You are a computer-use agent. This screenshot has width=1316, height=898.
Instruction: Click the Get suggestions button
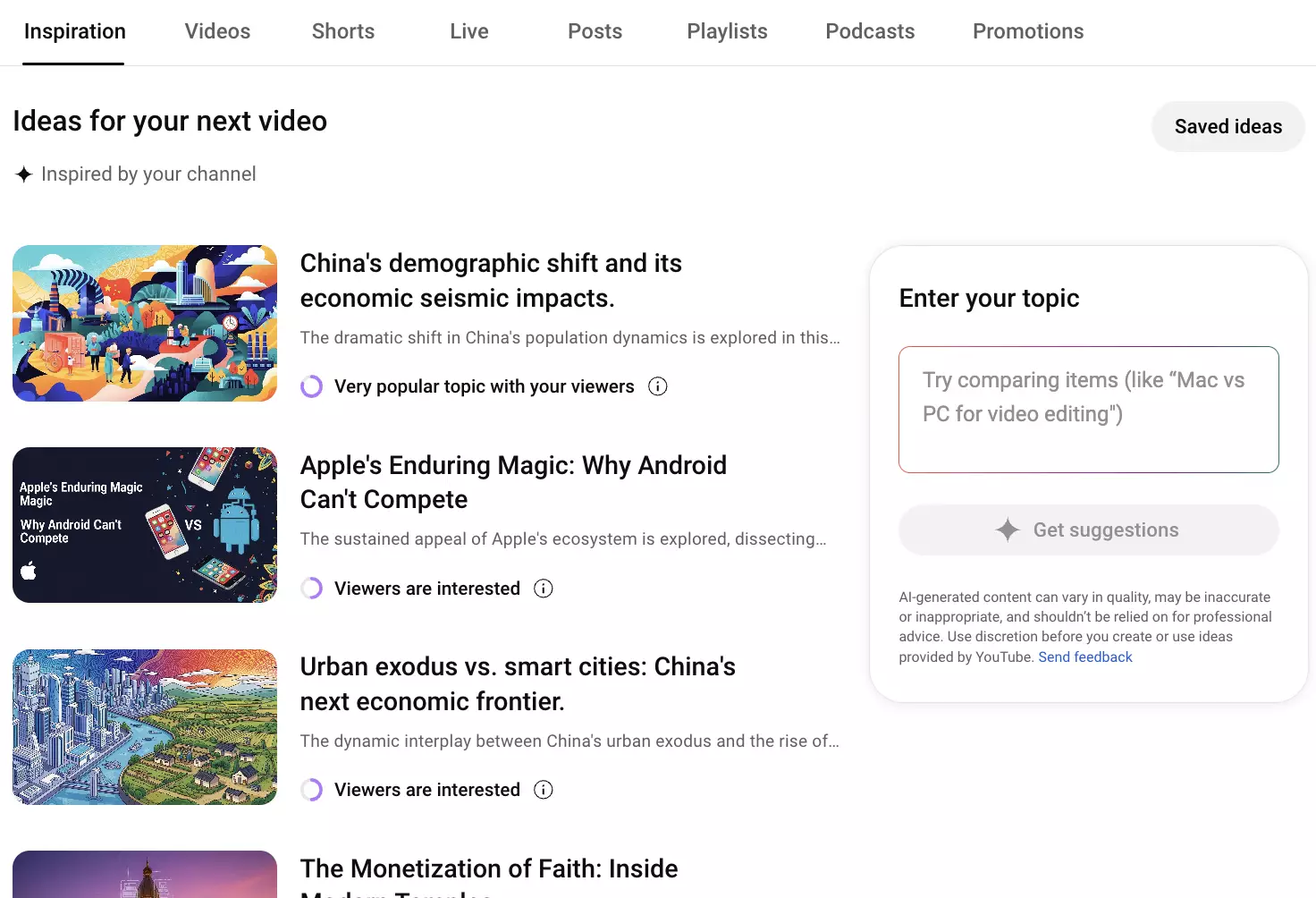(x=1089, y=530)
